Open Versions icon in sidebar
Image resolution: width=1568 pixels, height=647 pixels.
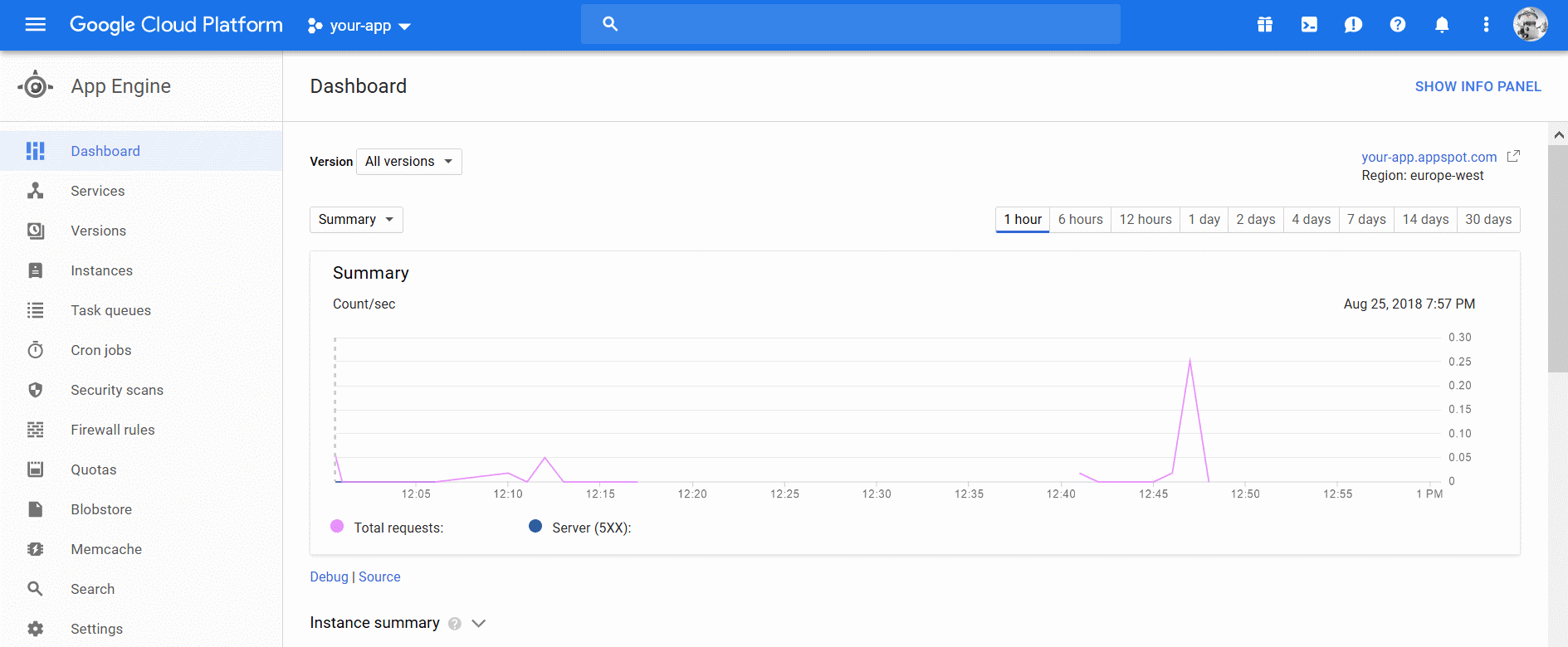tap(35, 231)
